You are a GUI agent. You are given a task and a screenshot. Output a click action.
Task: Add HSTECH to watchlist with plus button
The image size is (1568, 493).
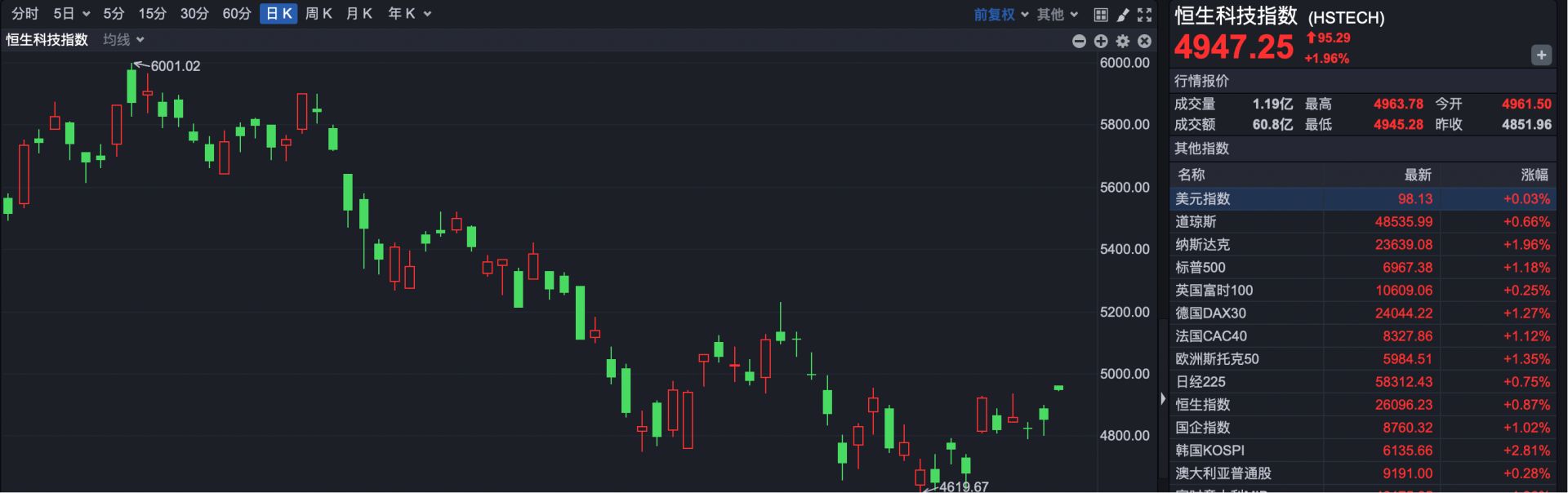[1540, 56]
